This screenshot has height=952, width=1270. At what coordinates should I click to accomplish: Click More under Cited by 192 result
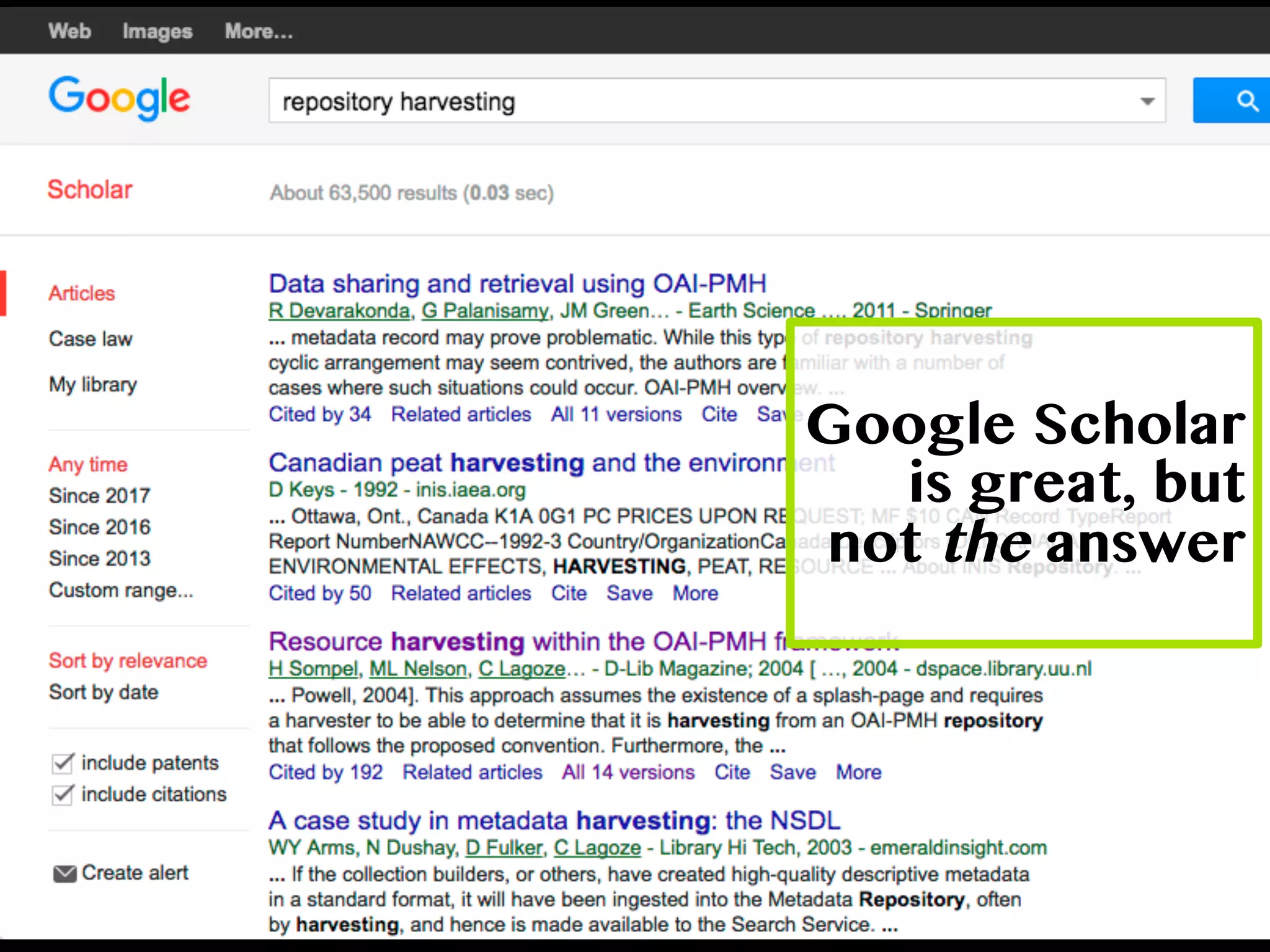point(859,772)
